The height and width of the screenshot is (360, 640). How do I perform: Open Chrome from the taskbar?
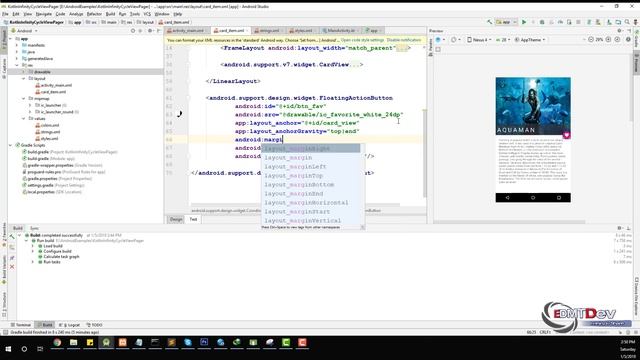57,342
